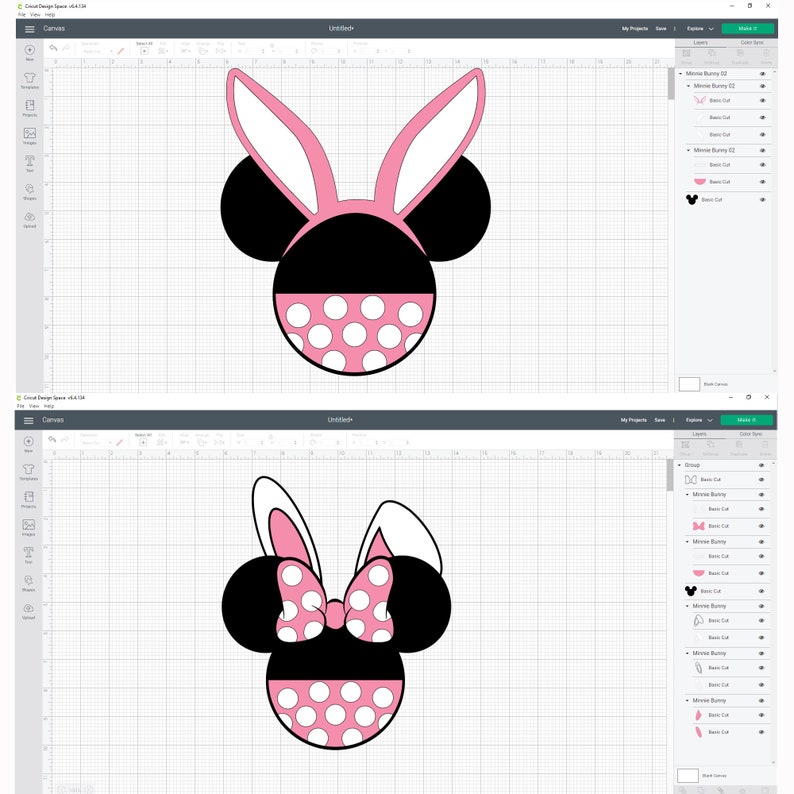Open Images in lower window sidebar
This screenshot has height=794, width=794.
28,525
